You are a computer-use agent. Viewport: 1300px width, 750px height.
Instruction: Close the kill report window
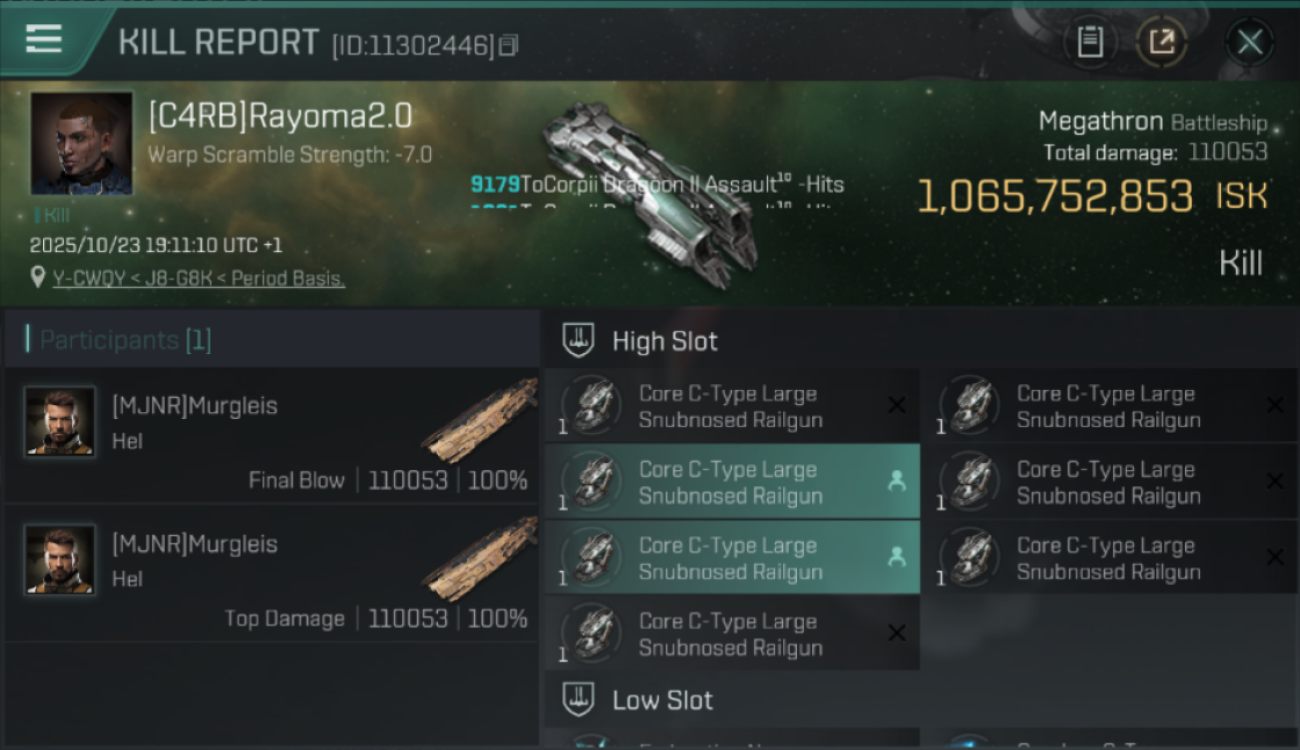pyautogui.click(x=1250, y=42)
